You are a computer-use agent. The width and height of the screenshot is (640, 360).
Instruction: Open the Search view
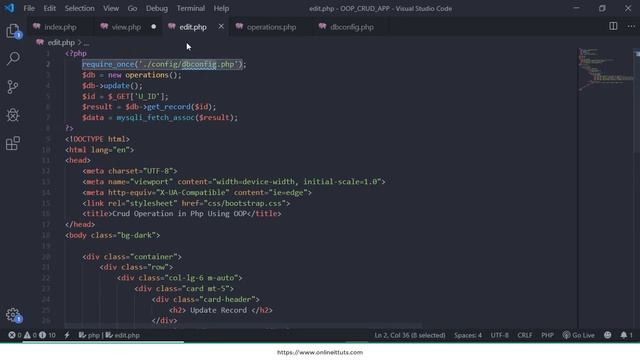(x=13, y=58)
